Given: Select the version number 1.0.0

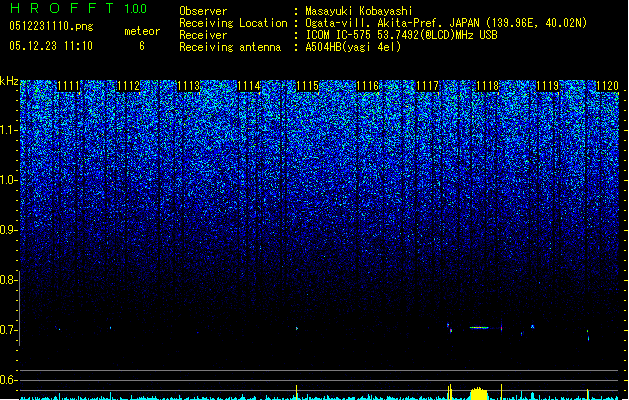Looking at the screenshot, I should click(x=135, y=9).
